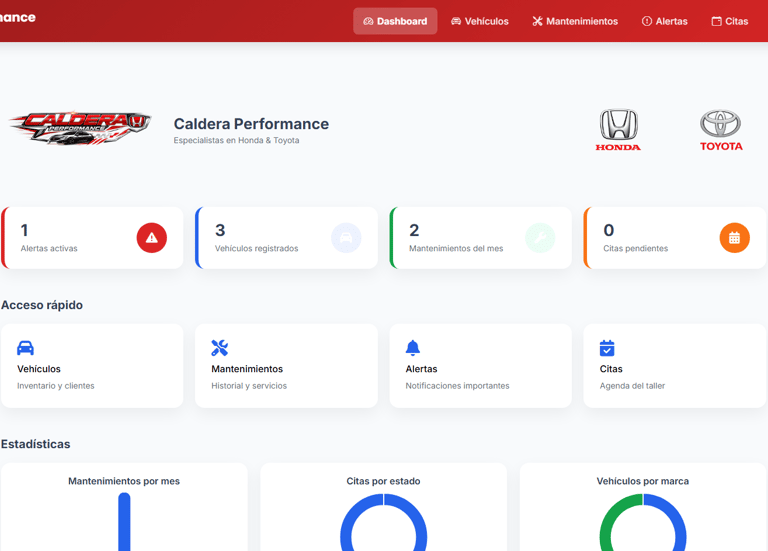
Task: Open the Citas pendientes stat card
Action: [674, 238]
